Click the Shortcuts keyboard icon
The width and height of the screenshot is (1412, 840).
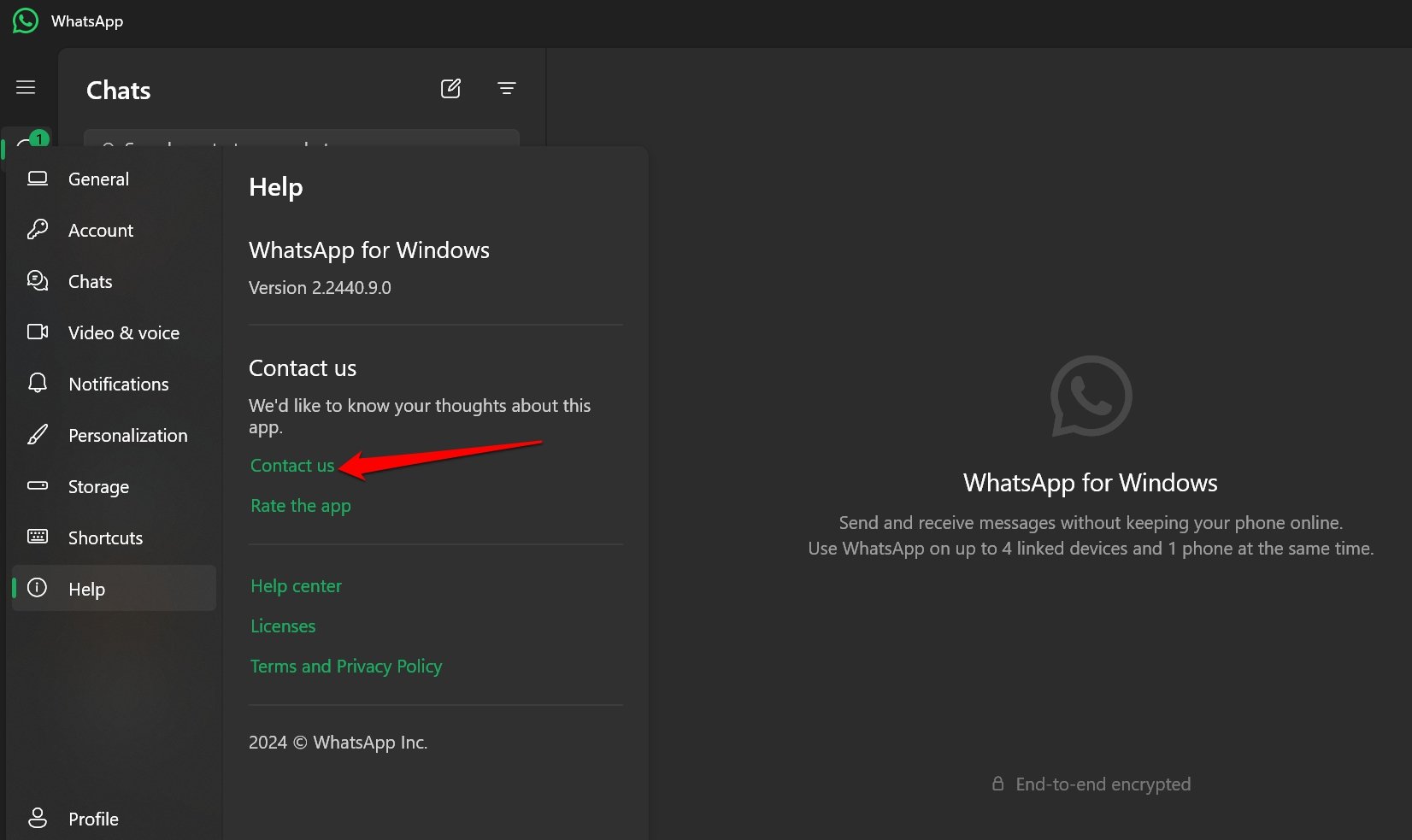pos(38,537)
